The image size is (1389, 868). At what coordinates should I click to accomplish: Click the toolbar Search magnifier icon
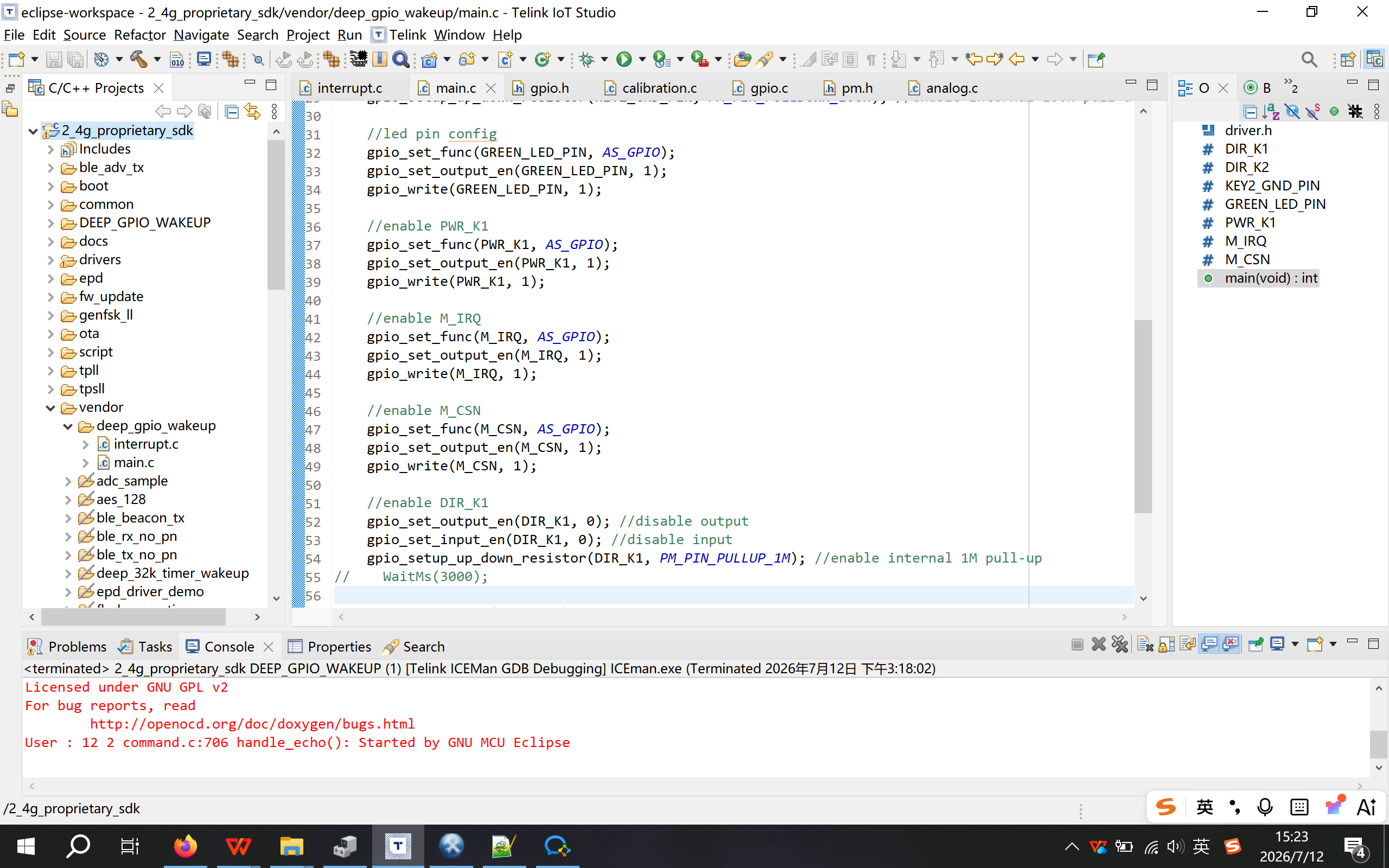pos(1309,59)
